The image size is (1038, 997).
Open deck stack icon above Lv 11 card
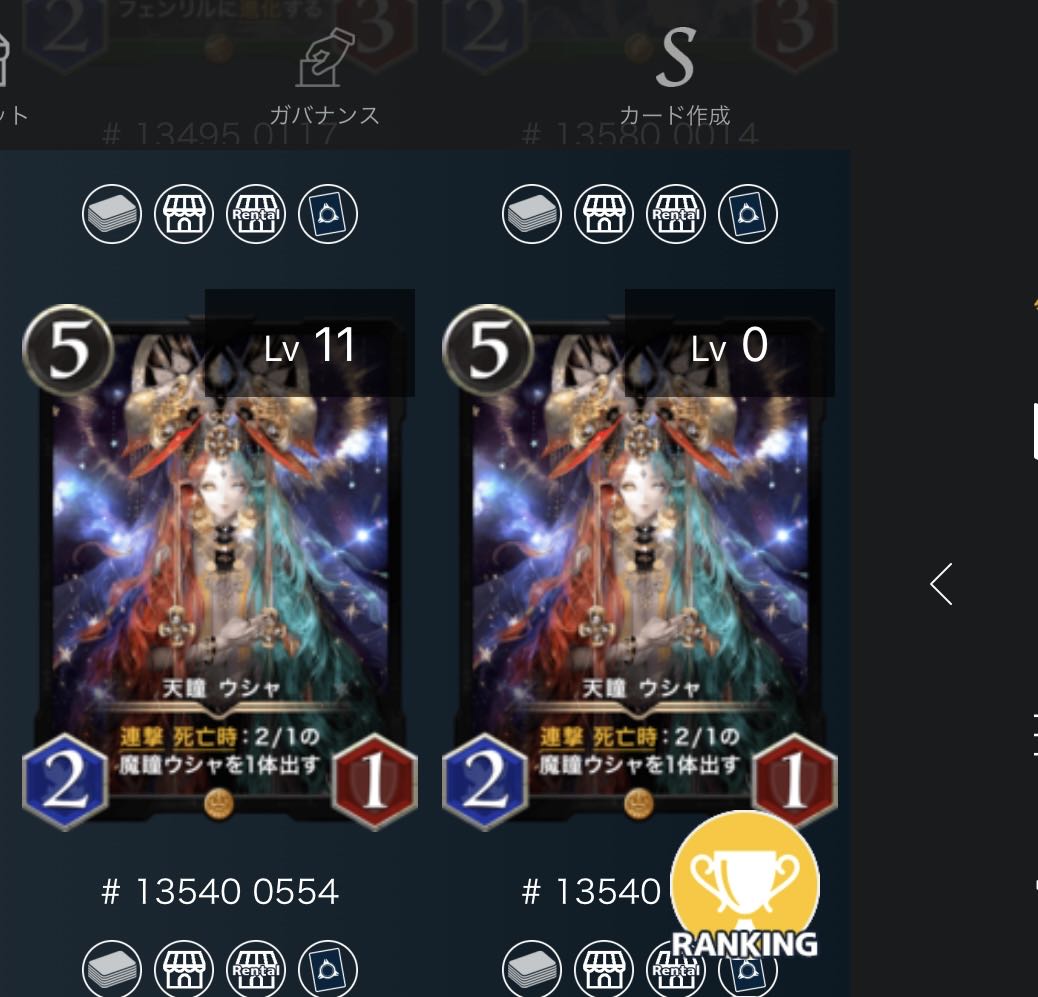pyautogui.click(x=112, y=214)
